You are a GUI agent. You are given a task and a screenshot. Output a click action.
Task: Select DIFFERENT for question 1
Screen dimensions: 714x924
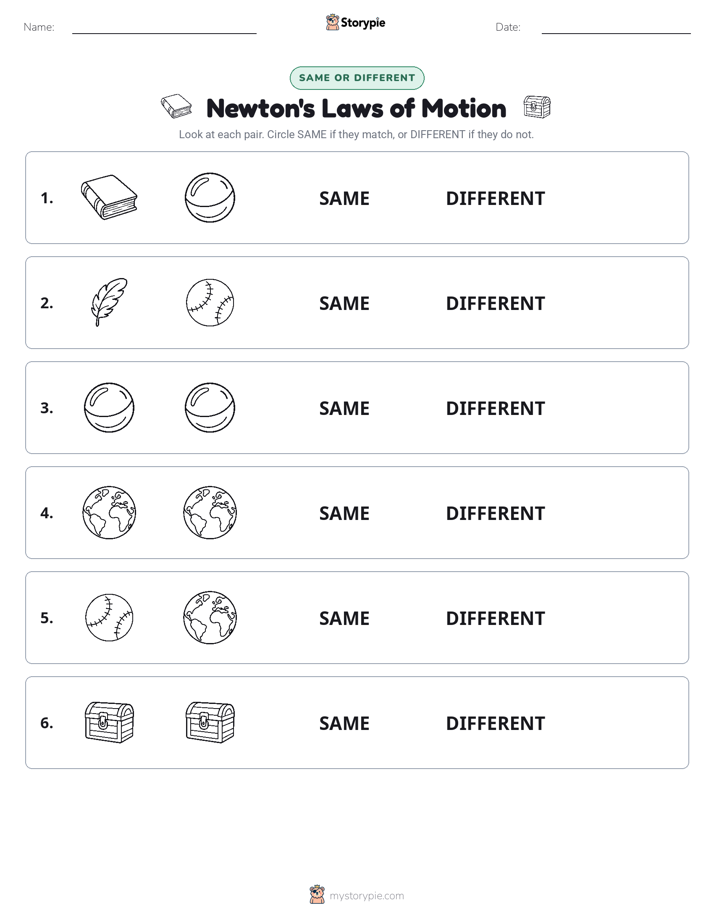[x=495, y=199]
